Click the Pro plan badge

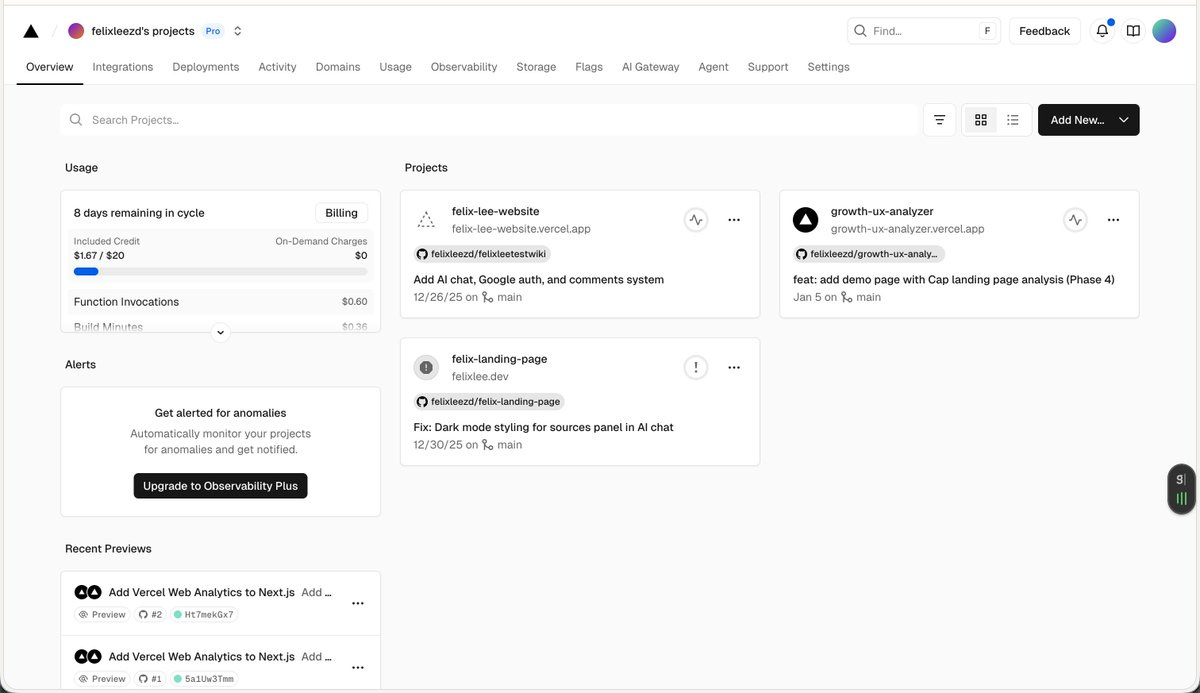[x=213, y=31]
